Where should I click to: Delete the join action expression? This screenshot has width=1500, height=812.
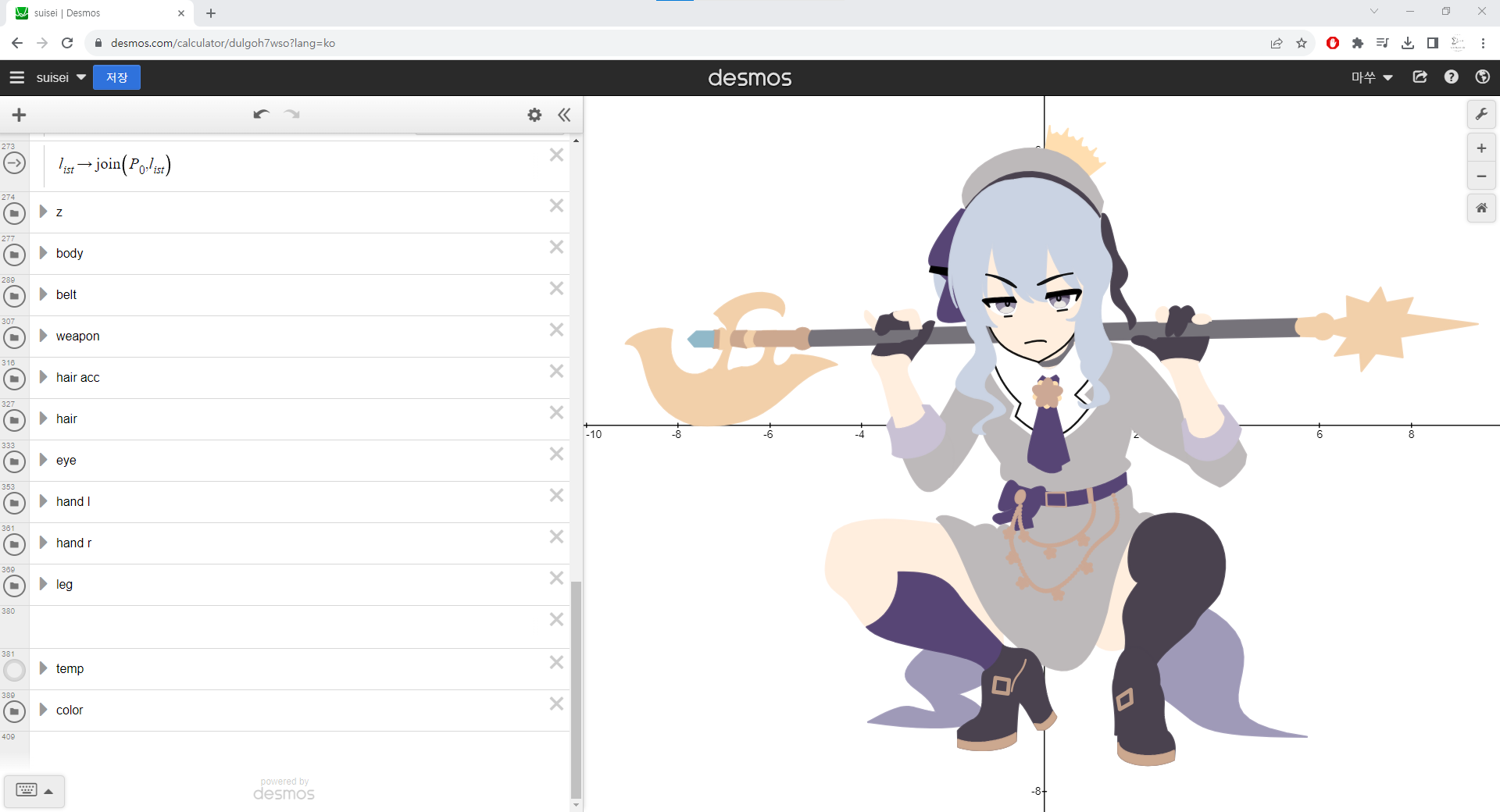(556, 155)
